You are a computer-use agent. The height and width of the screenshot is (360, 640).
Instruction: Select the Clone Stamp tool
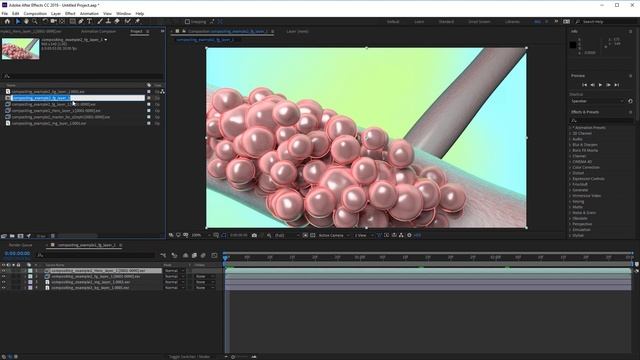[108, 21]
